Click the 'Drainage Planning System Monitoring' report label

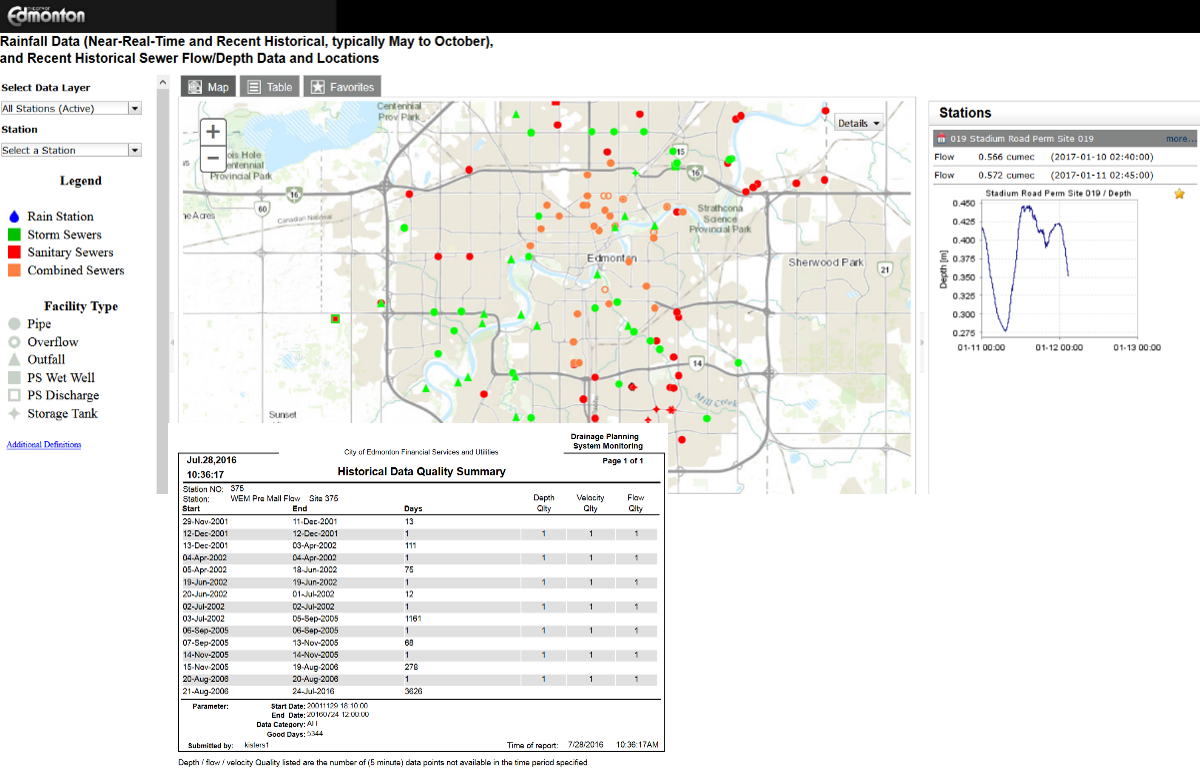coord(607,441)
